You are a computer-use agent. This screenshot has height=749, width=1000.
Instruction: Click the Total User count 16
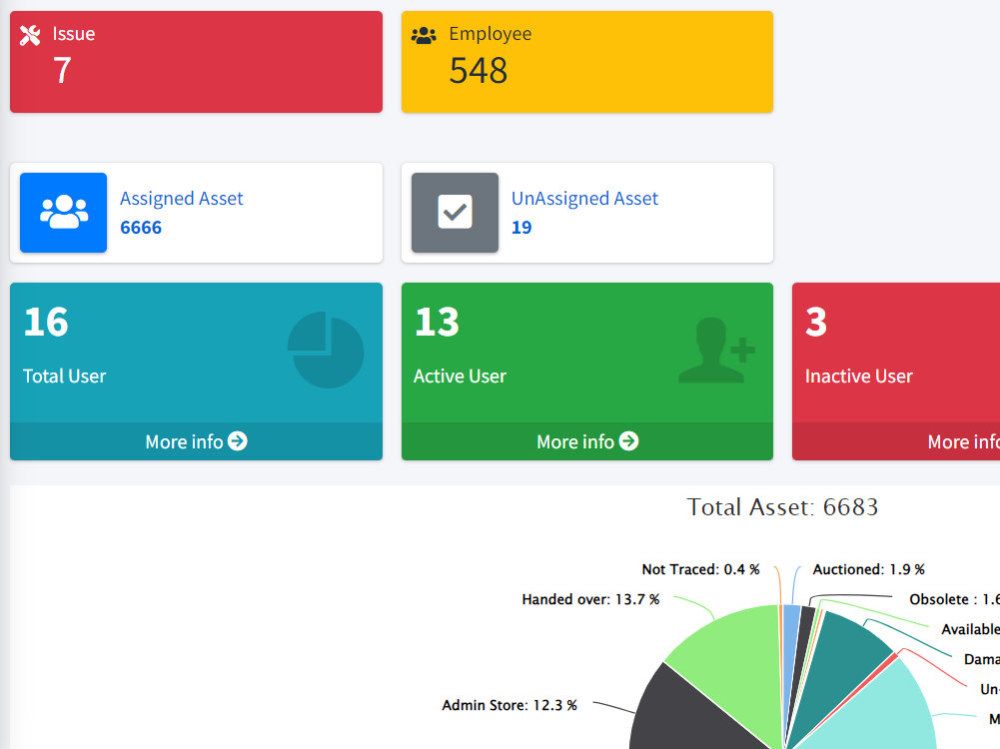click(46, 322)
